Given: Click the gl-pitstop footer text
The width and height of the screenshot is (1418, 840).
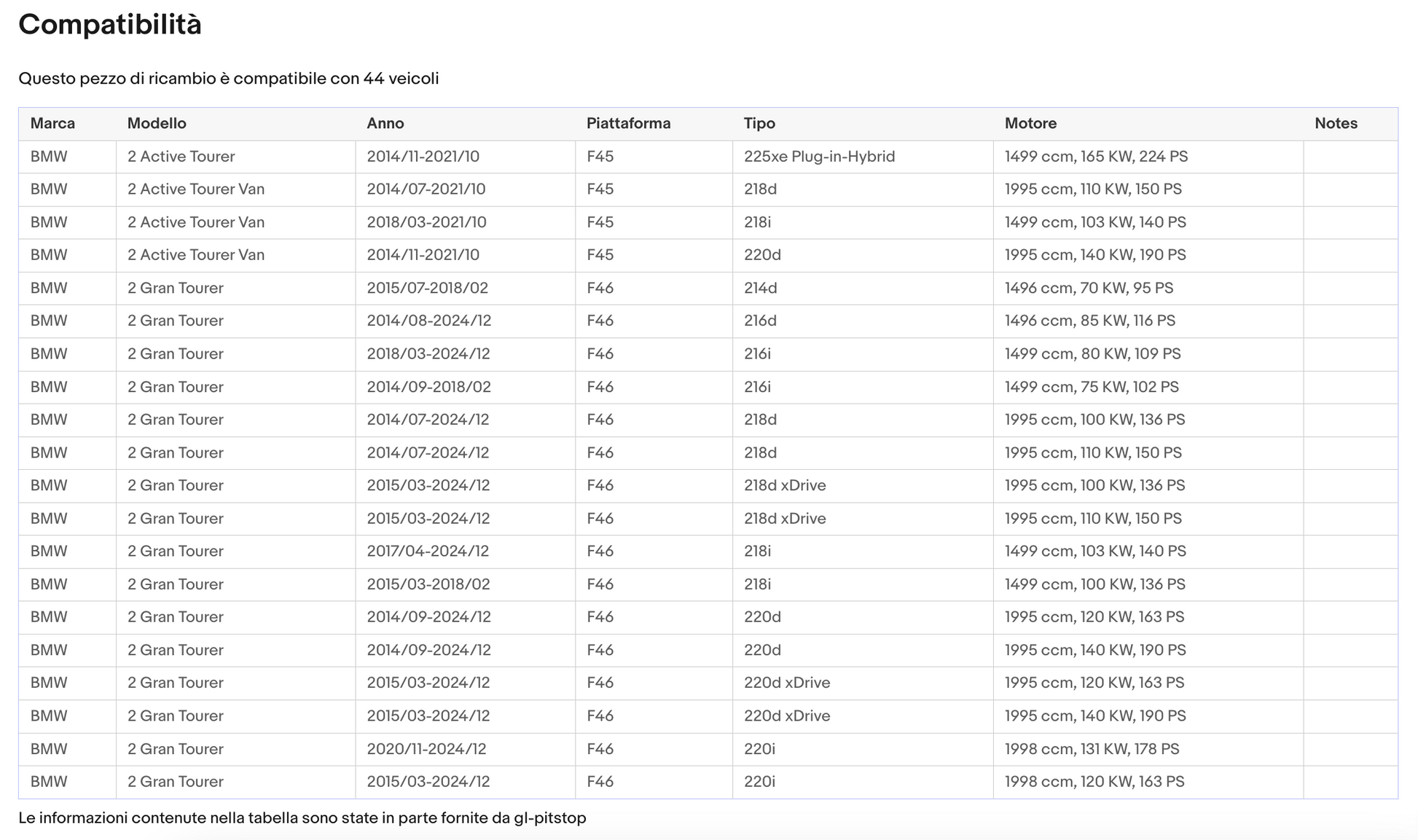Looking at the screenshot, I should click(550, 818).
